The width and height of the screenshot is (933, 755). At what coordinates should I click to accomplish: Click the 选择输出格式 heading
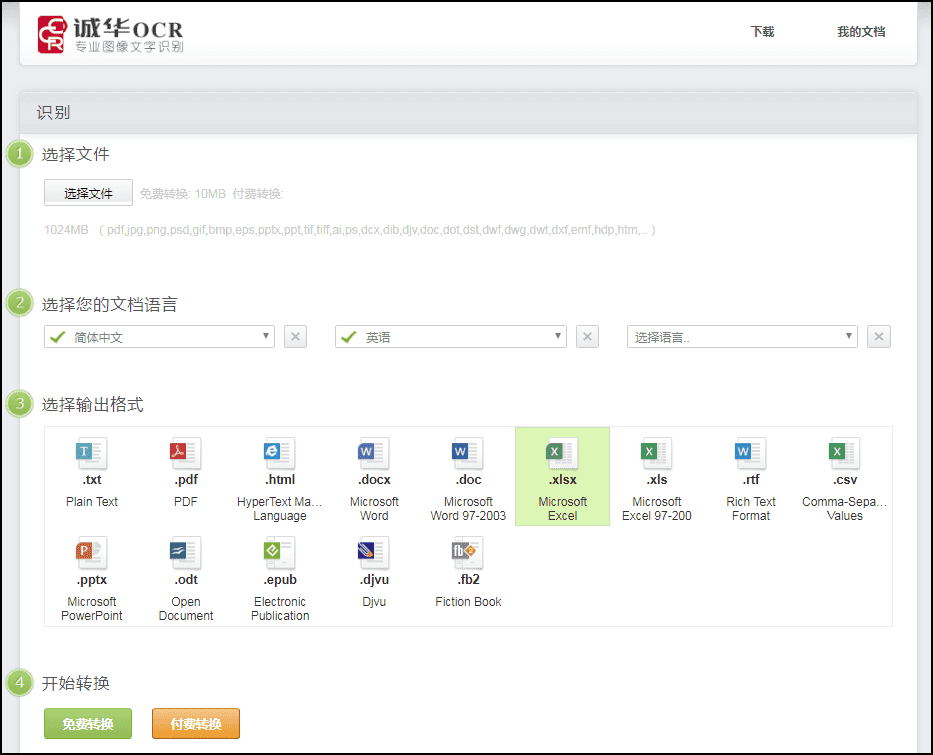tap(93, 405)
